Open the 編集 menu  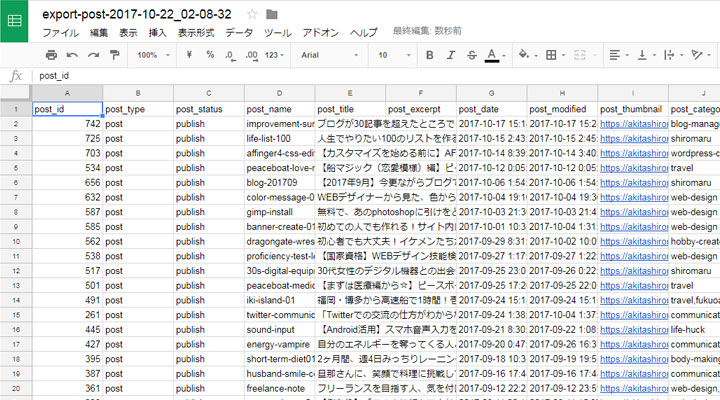[x=98, y=33]
